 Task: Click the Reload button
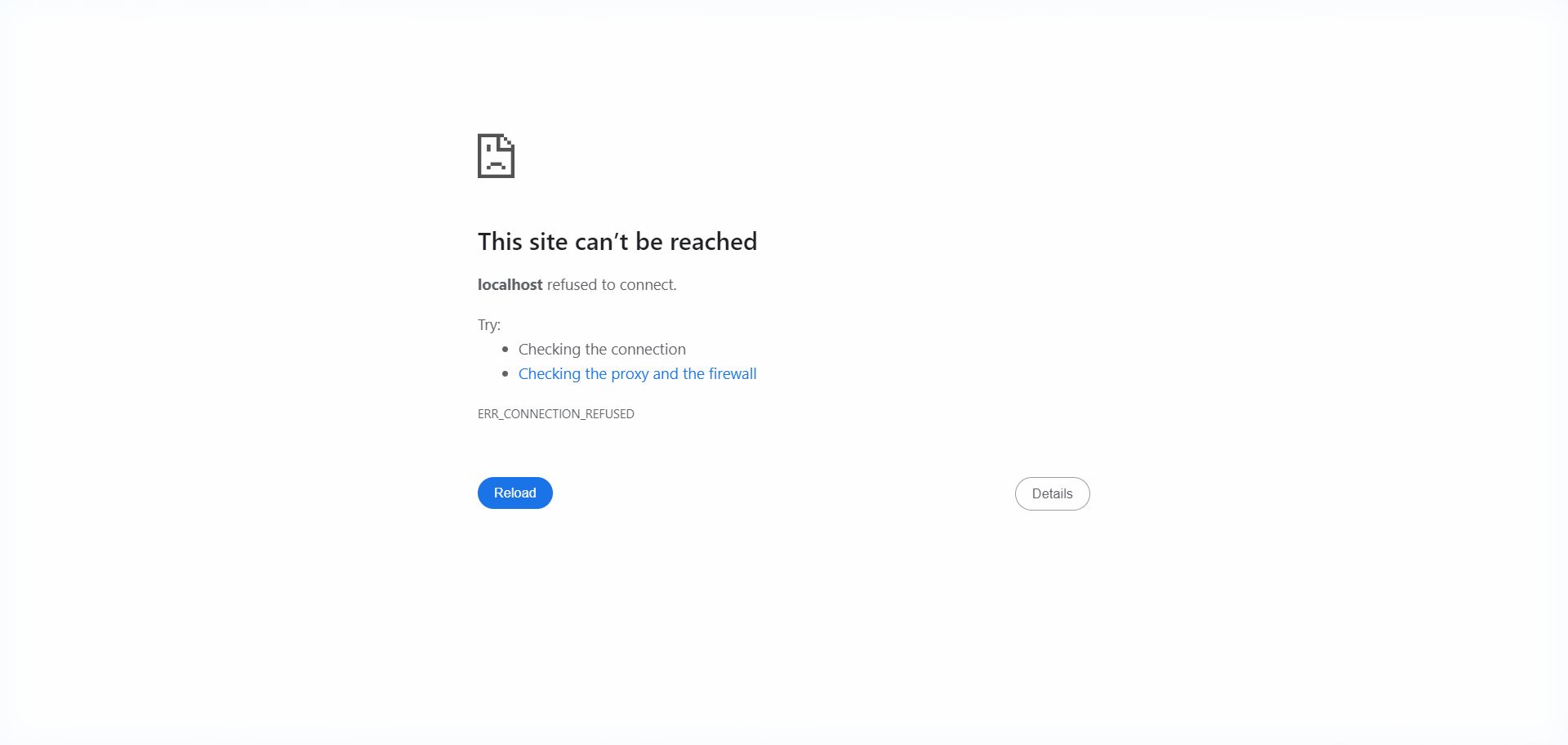[x=515, y=493]
